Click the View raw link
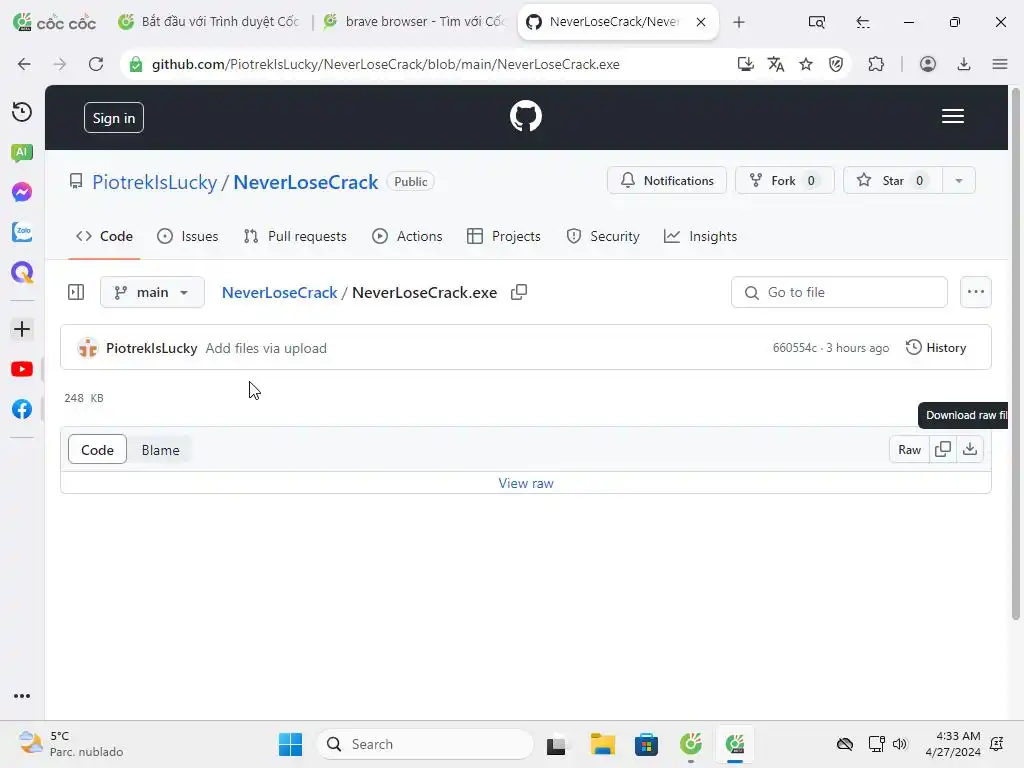1024x768 pixels. click(526, 483)
